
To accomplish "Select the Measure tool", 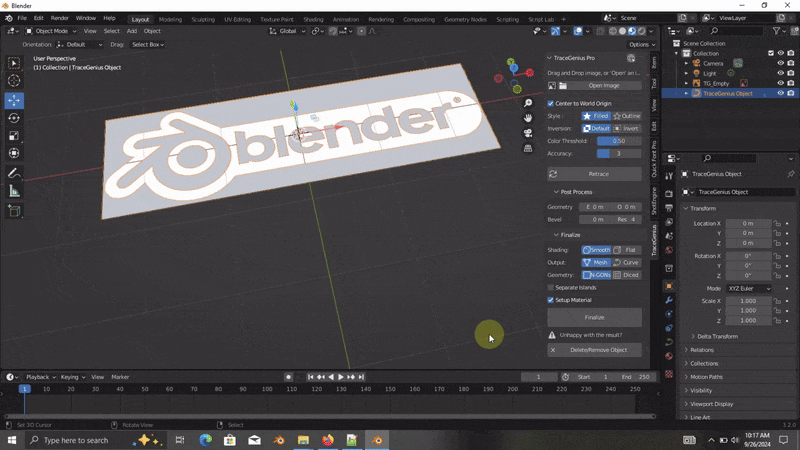I will [14, 191].
